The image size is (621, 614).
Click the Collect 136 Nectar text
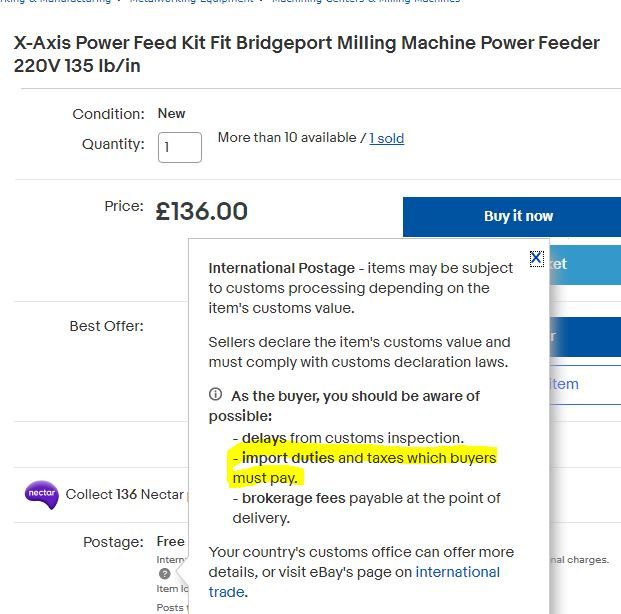(124, 494)
